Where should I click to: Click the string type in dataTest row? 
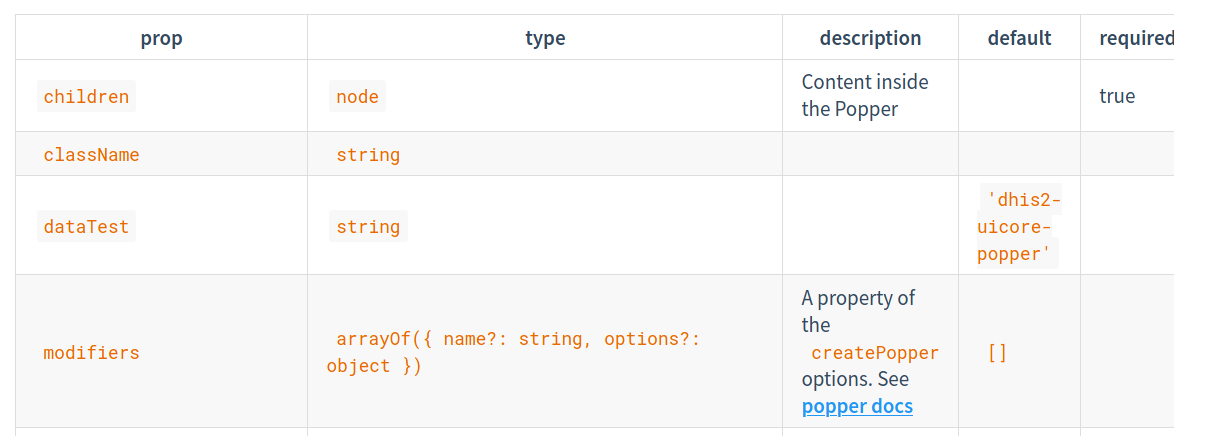point(368,227)
